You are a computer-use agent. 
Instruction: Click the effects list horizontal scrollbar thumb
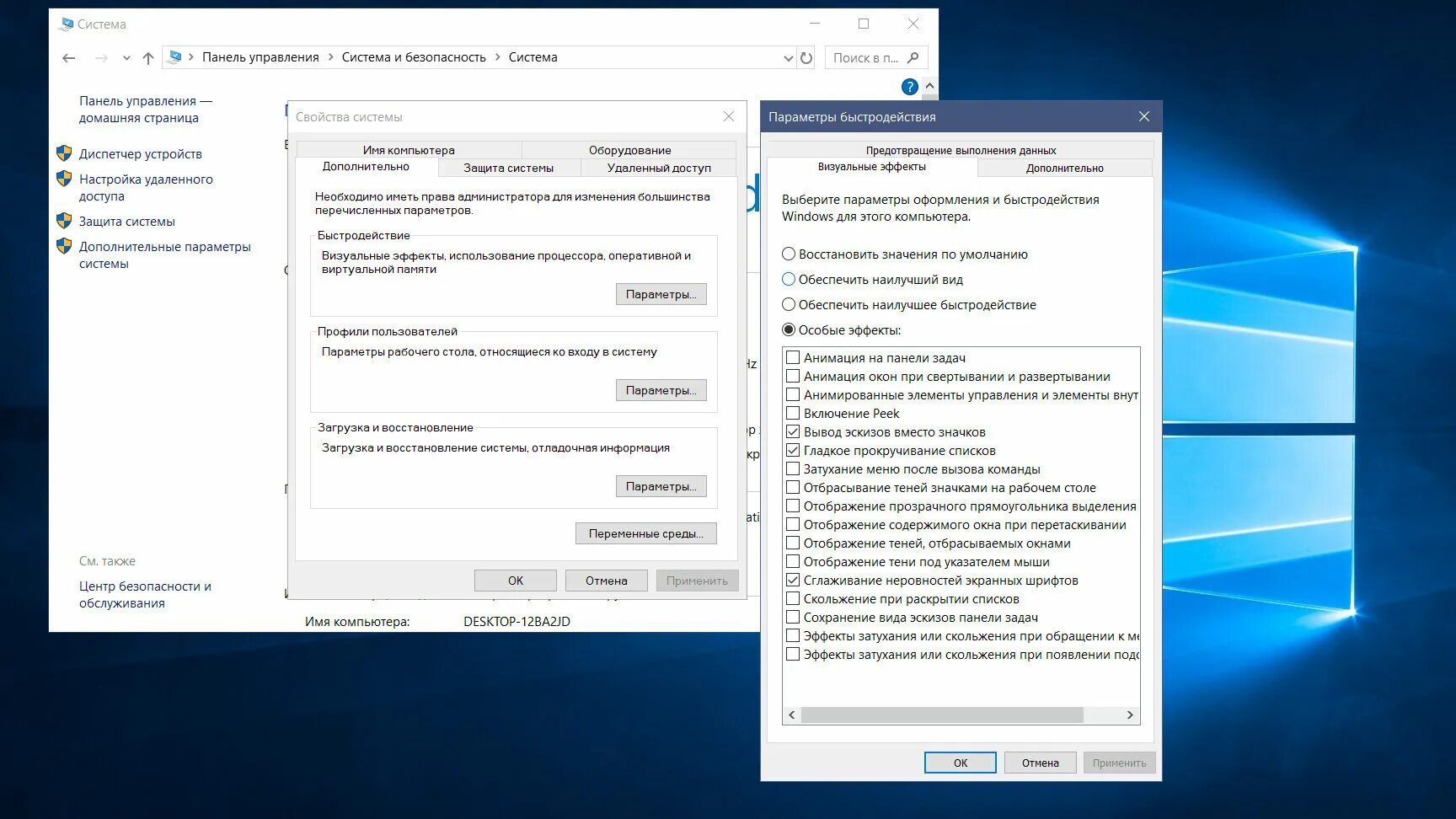[942, 715]
